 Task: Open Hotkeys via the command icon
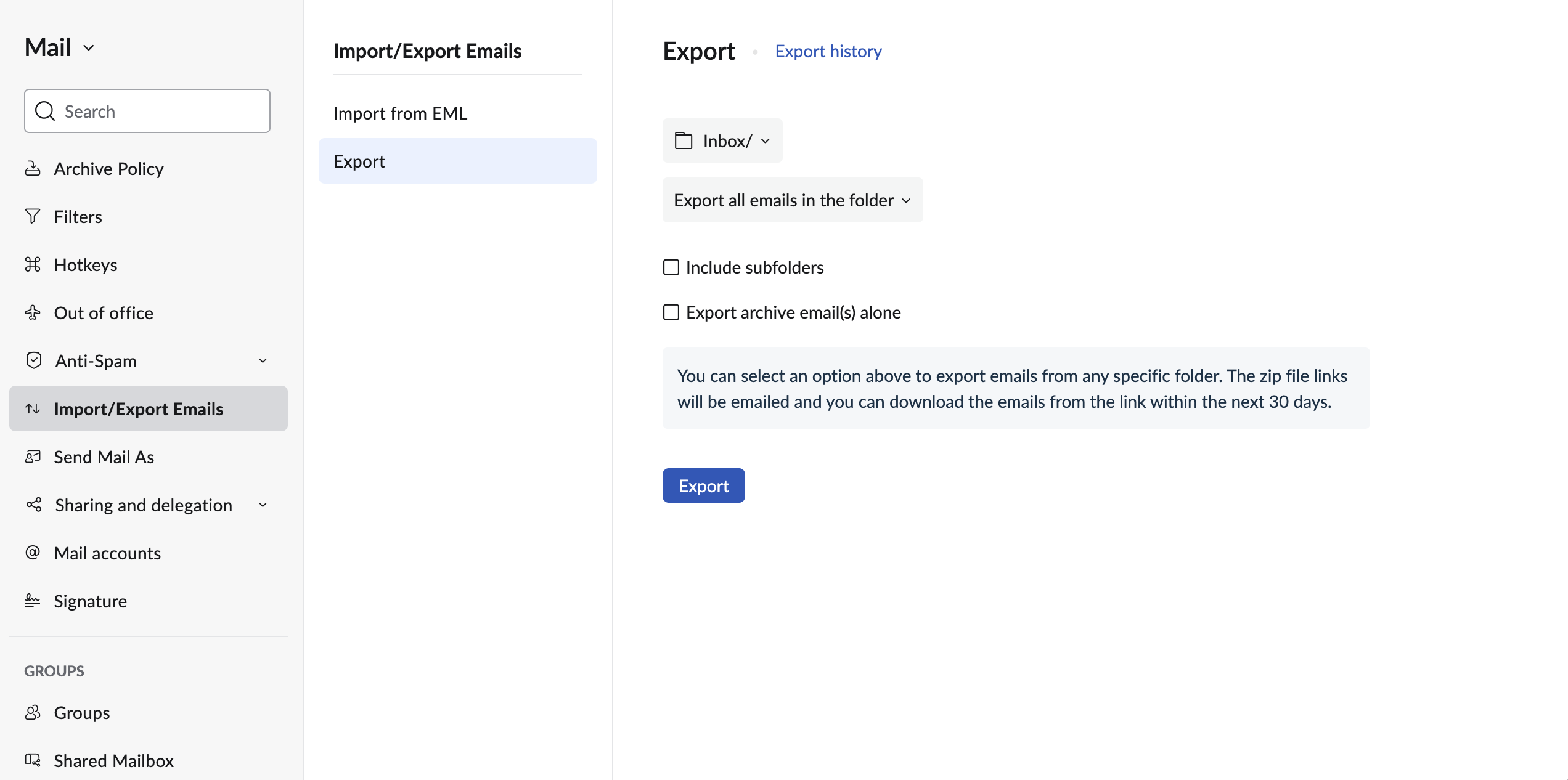tap(33, 264)
